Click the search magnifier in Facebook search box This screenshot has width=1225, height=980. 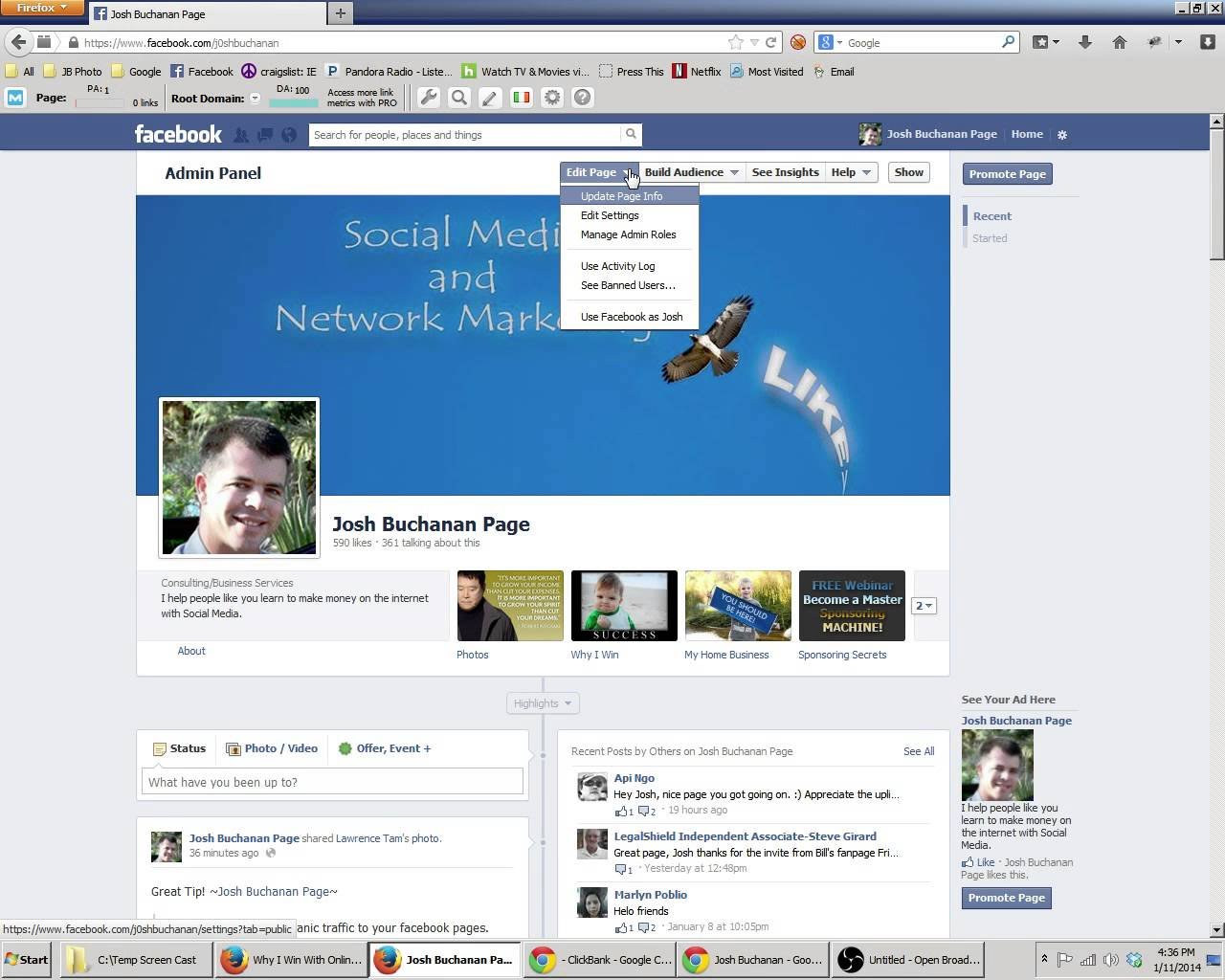631,134
